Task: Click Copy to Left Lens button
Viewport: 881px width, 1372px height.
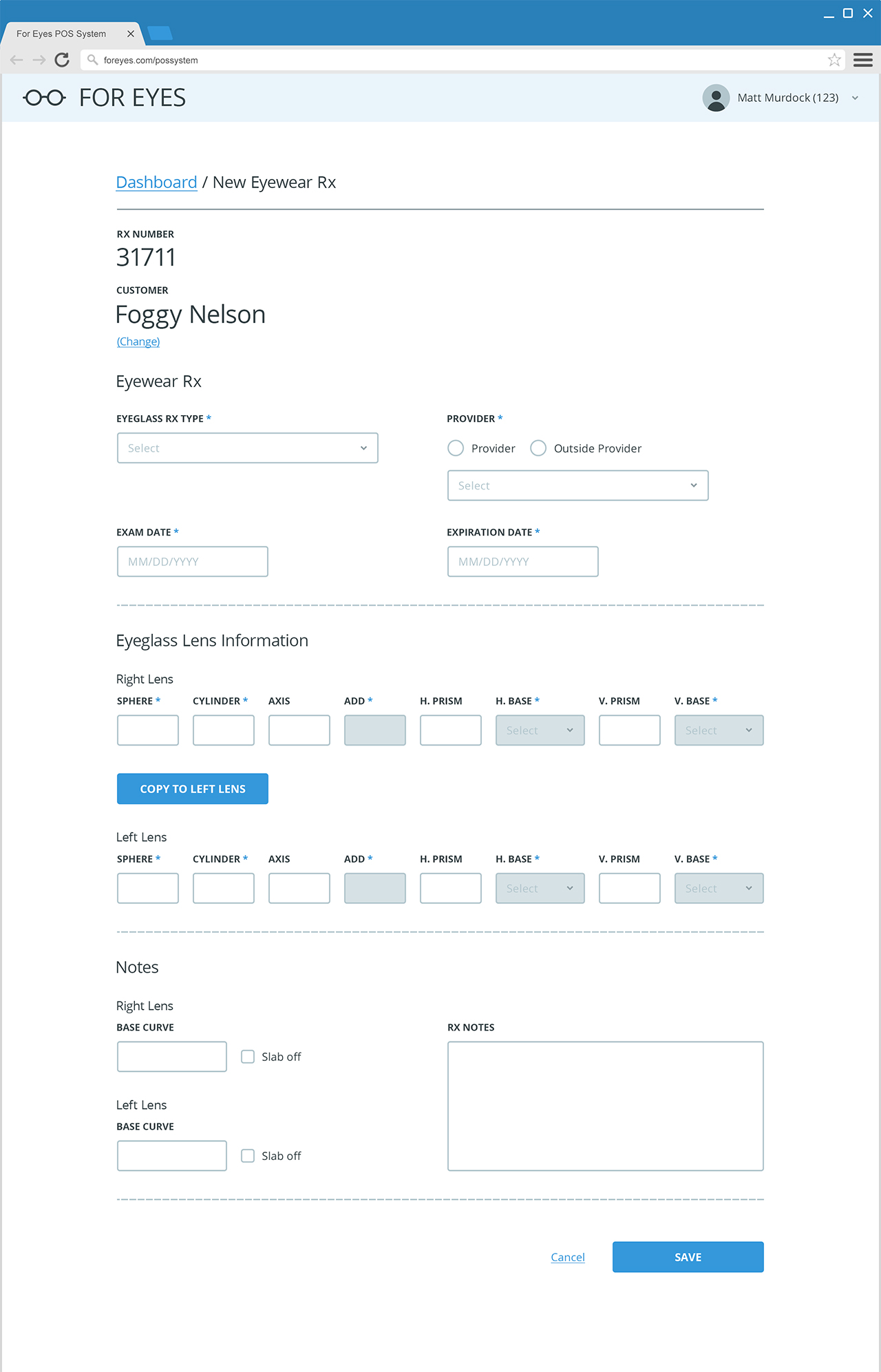Action: (x=193, y=789)
